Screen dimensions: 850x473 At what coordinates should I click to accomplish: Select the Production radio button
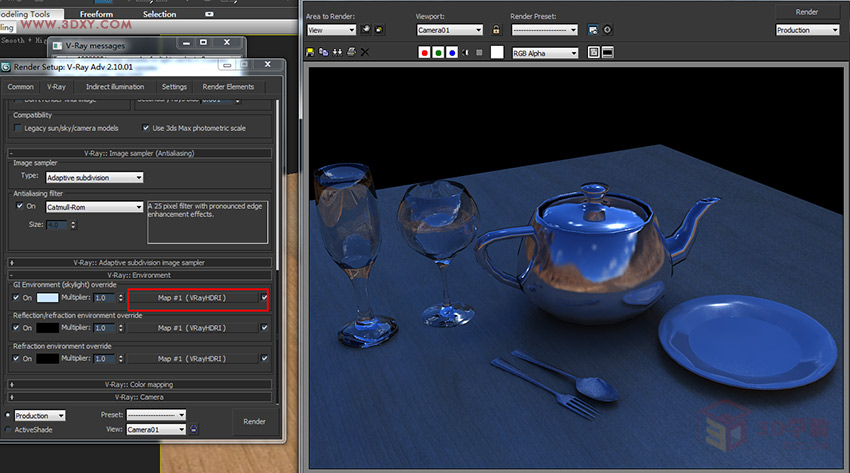pos(8,415)
